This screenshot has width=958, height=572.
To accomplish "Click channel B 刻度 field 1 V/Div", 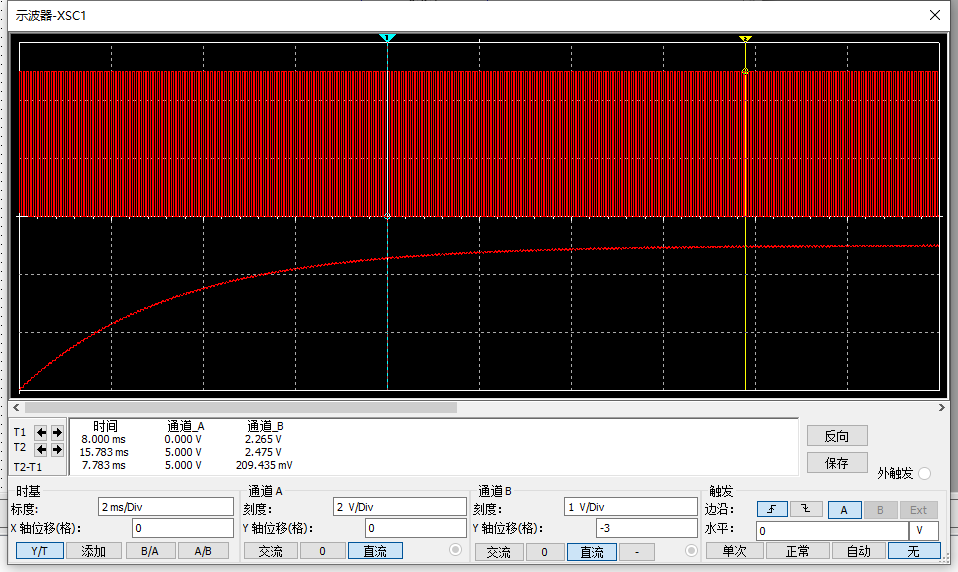I will click(631, 507).
